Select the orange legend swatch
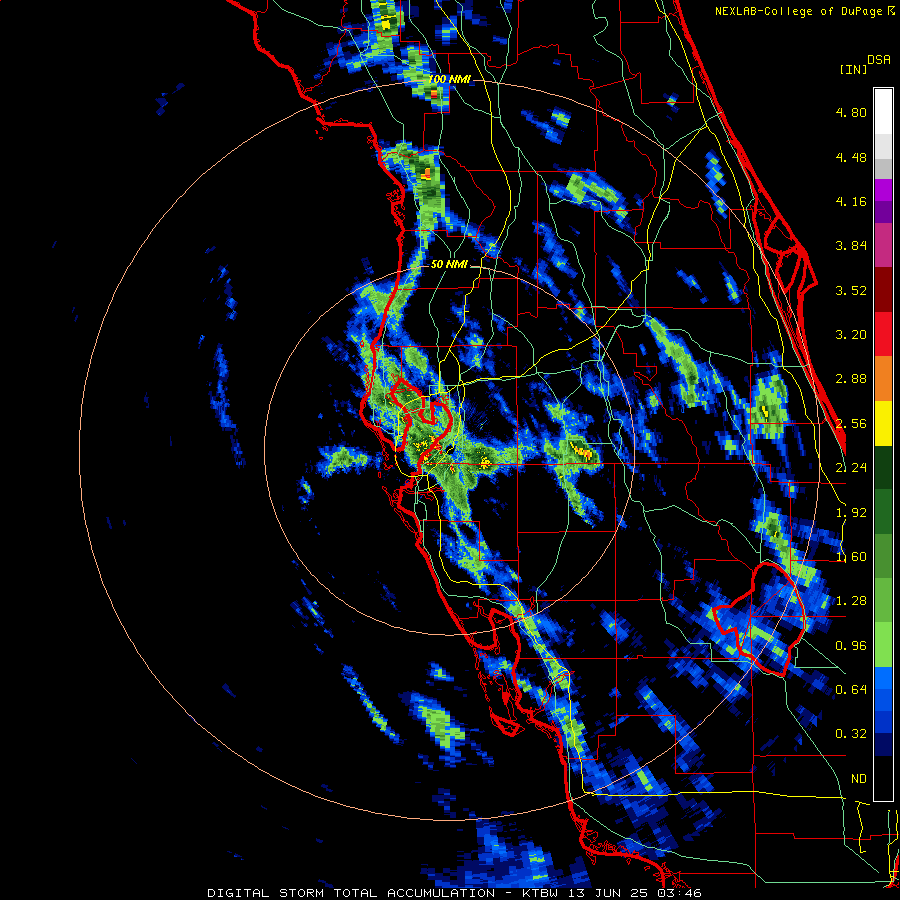This screenshot has width=900, height=900. pos(883,379)
